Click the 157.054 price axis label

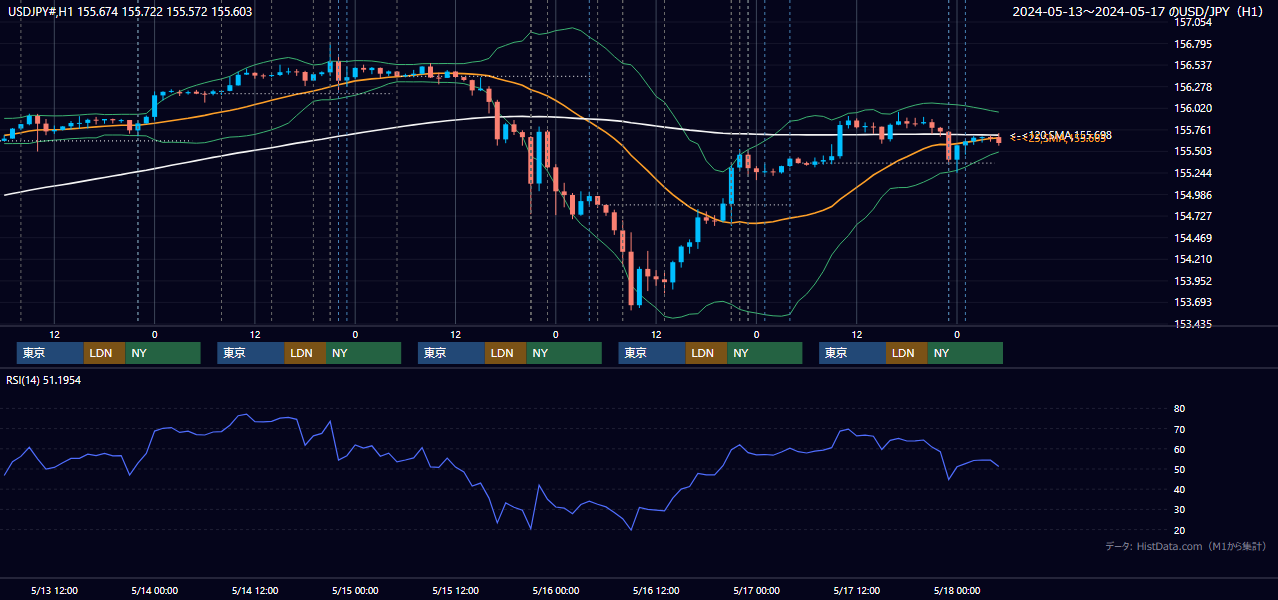(1193, 22)
